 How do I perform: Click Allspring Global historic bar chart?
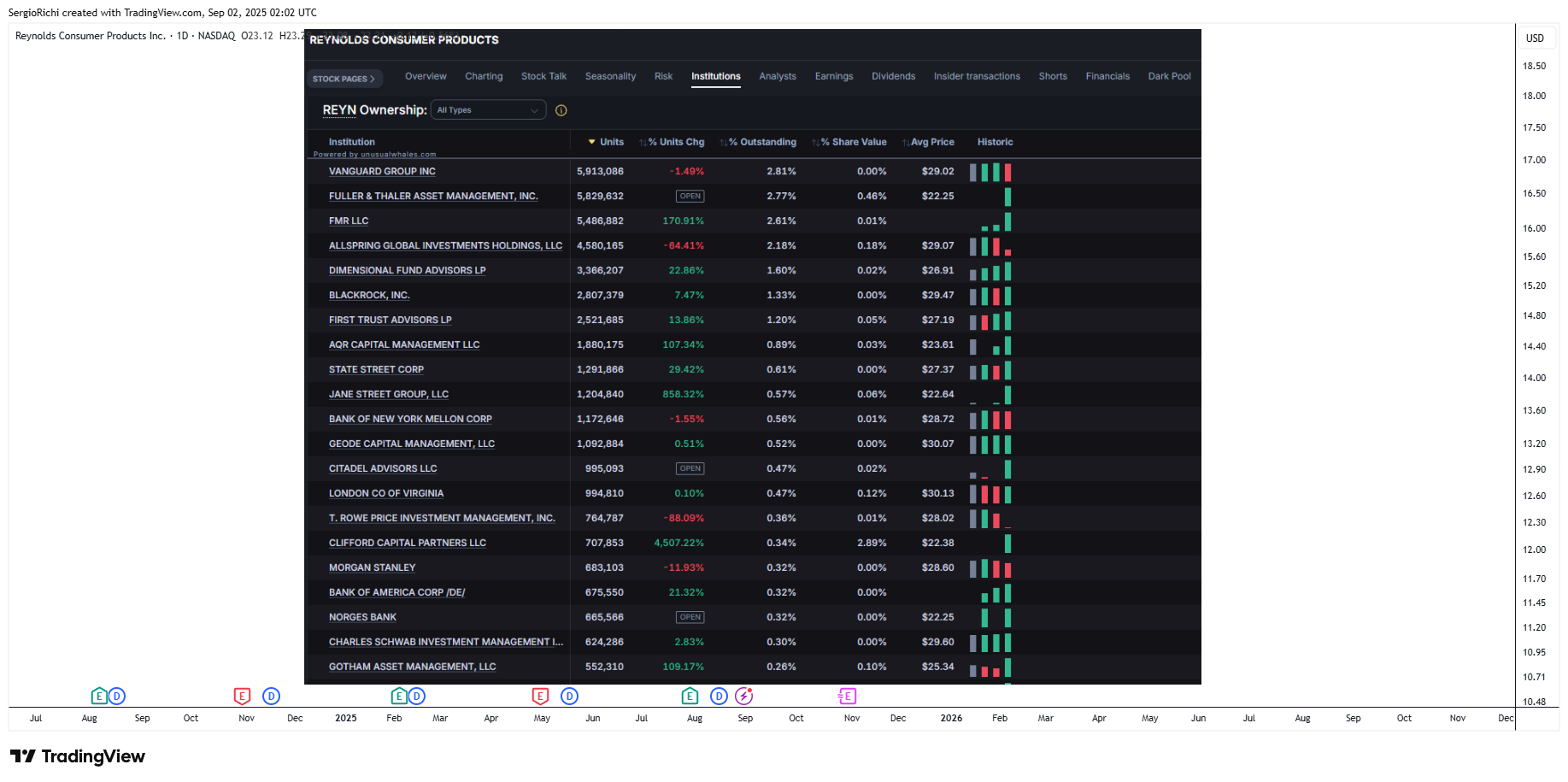click(x=990, y=246)
